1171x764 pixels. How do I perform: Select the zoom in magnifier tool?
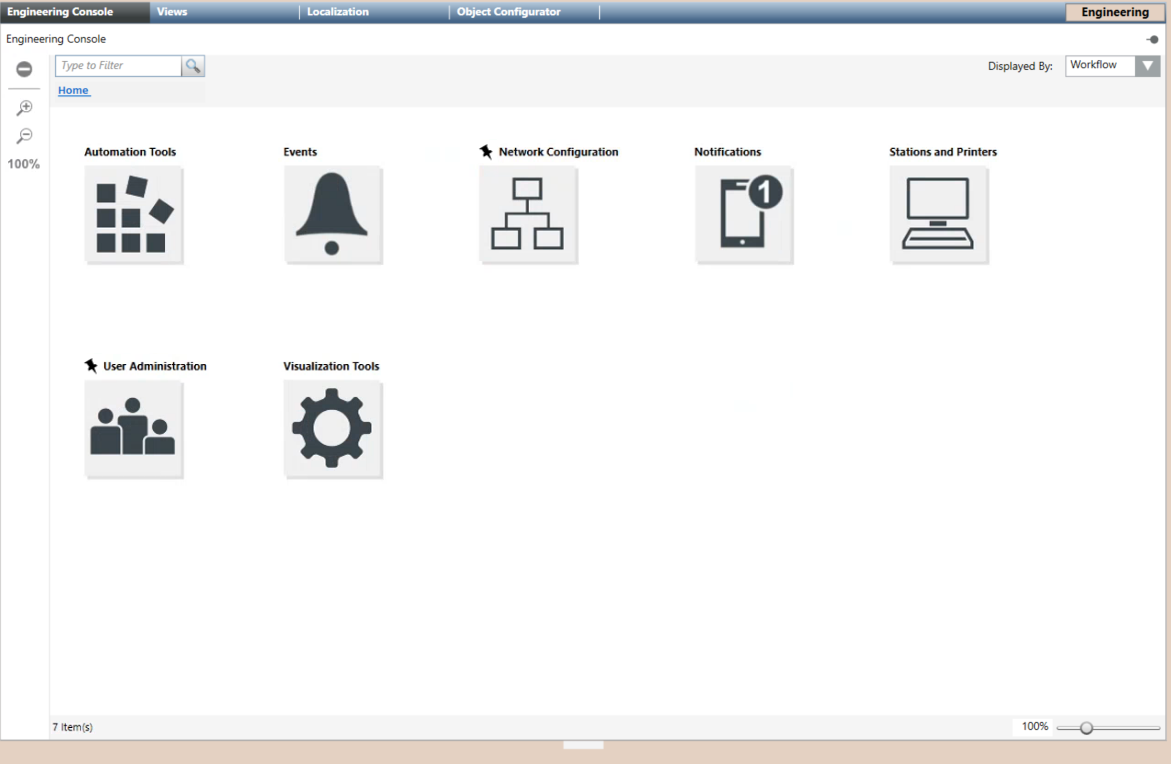pyautogui.click(x=23, y=107)
